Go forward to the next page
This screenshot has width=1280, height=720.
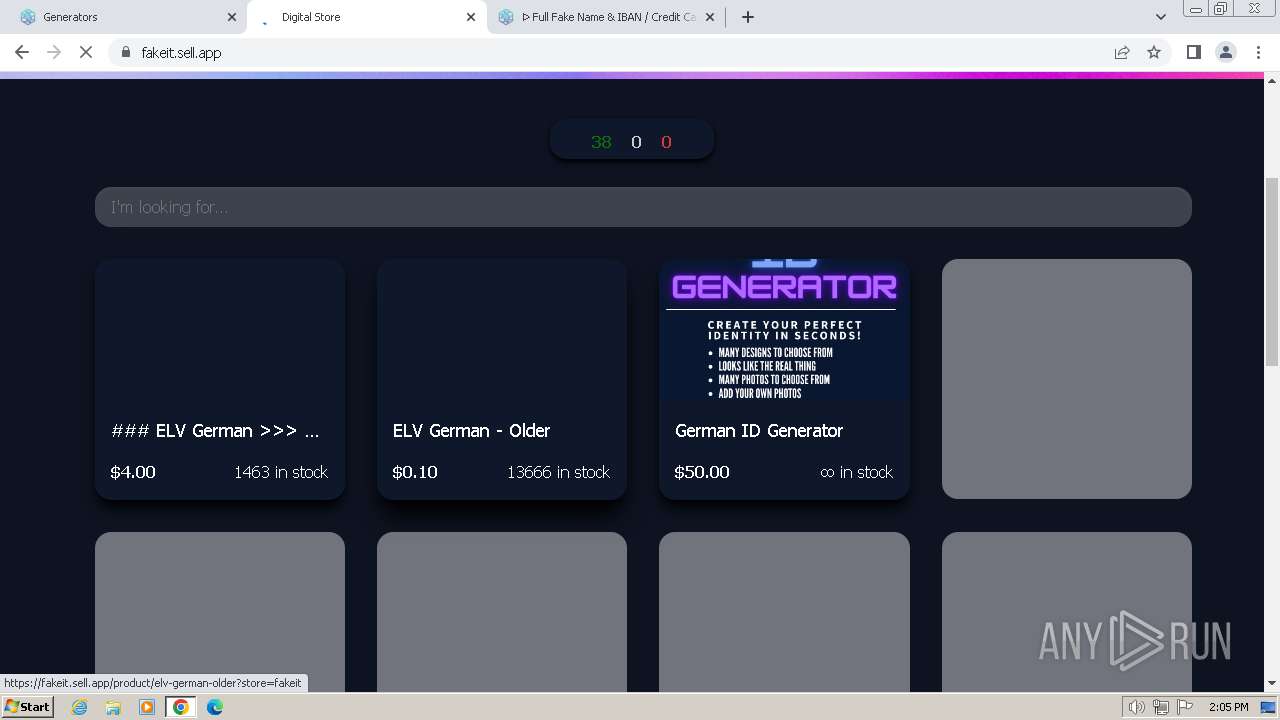click(x=54, y=52)
